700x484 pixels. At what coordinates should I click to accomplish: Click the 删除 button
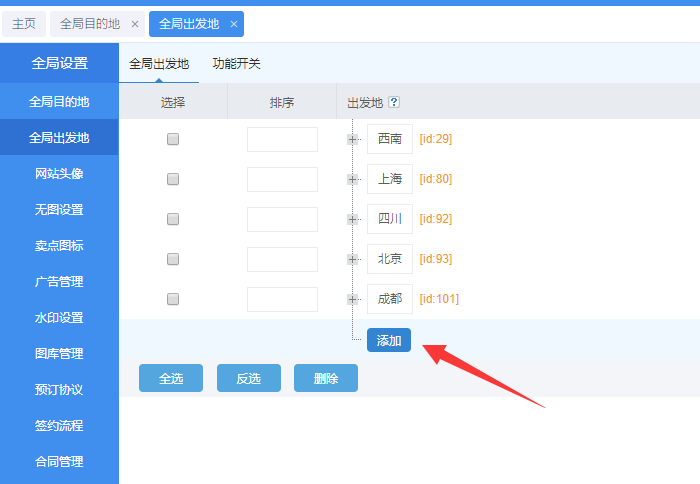(325, 378)
